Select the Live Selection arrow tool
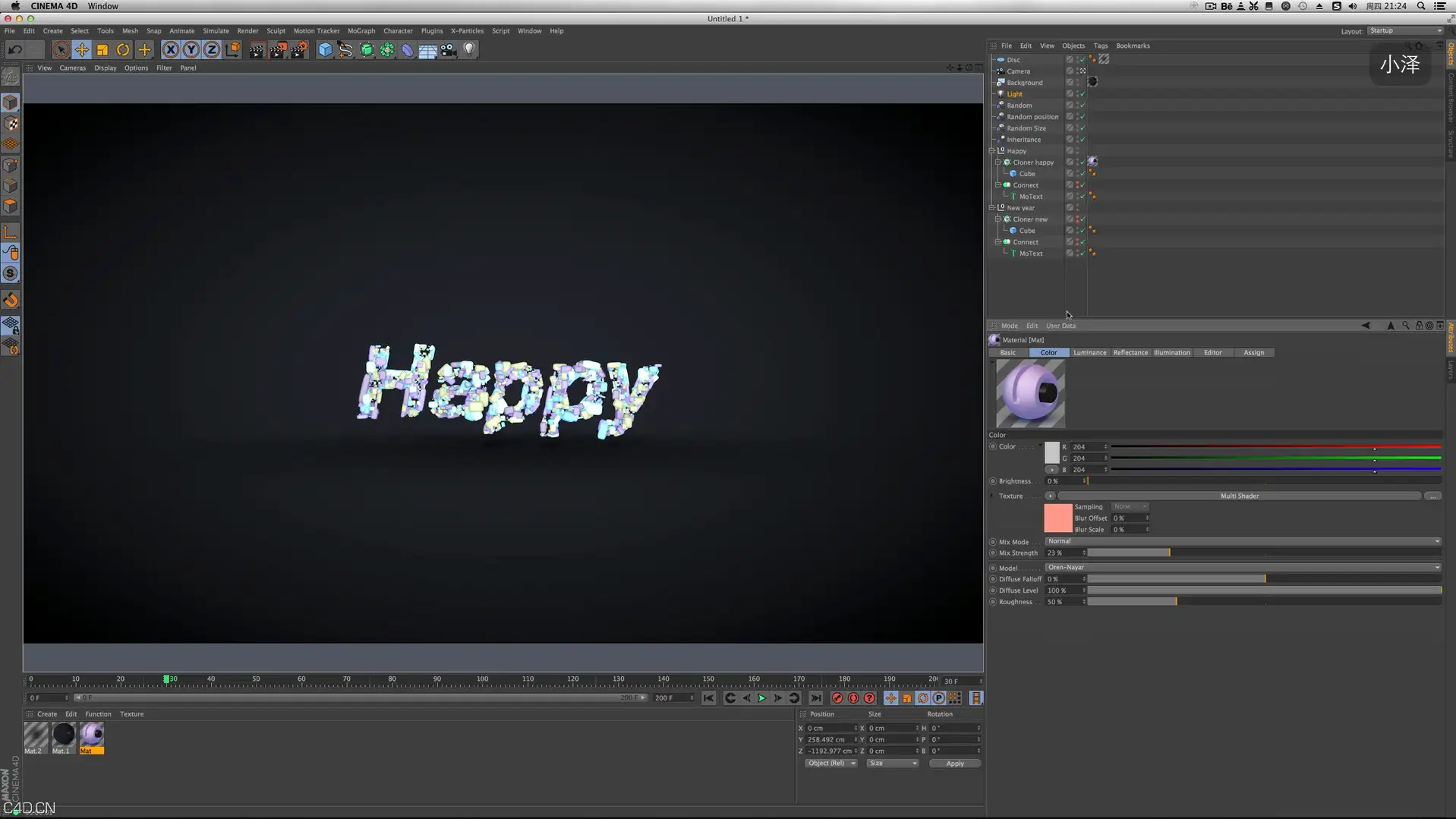The height and width of the screenshot is (819, 1456). (61, 50)
